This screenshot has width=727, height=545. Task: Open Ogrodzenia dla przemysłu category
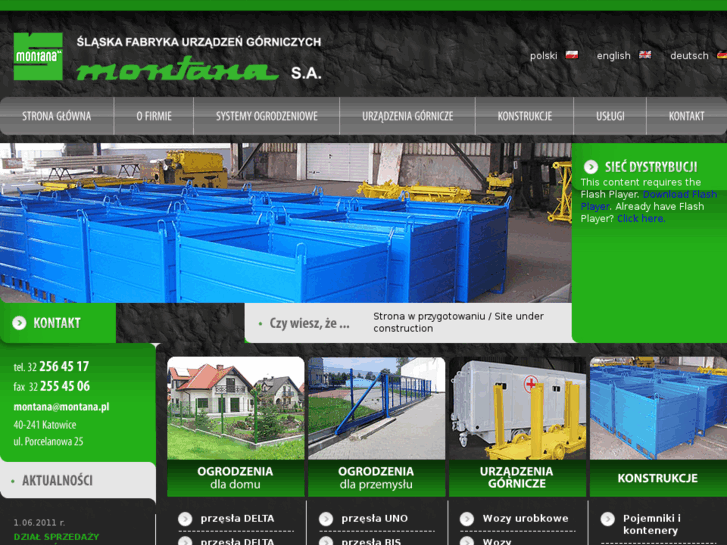pos(376,478)
